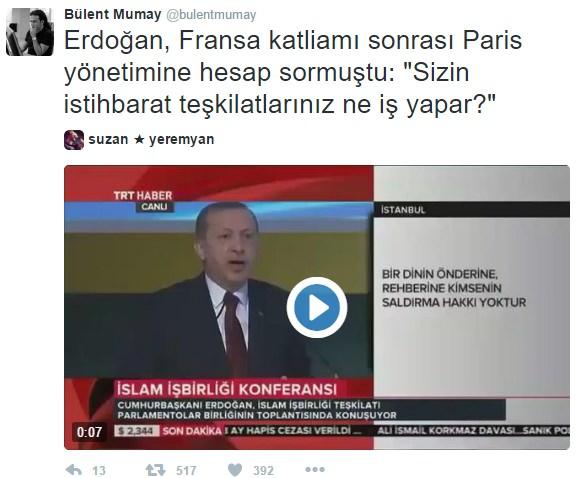Like the tweet with heart icon
The height and width of the screenshot is (478, 580).
click(235, 470)
